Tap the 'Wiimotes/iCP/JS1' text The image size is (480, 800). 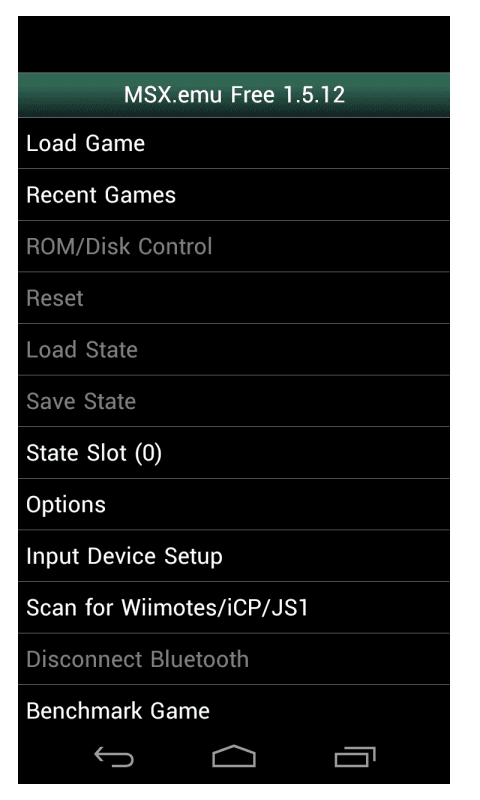(x=215, y=608)
